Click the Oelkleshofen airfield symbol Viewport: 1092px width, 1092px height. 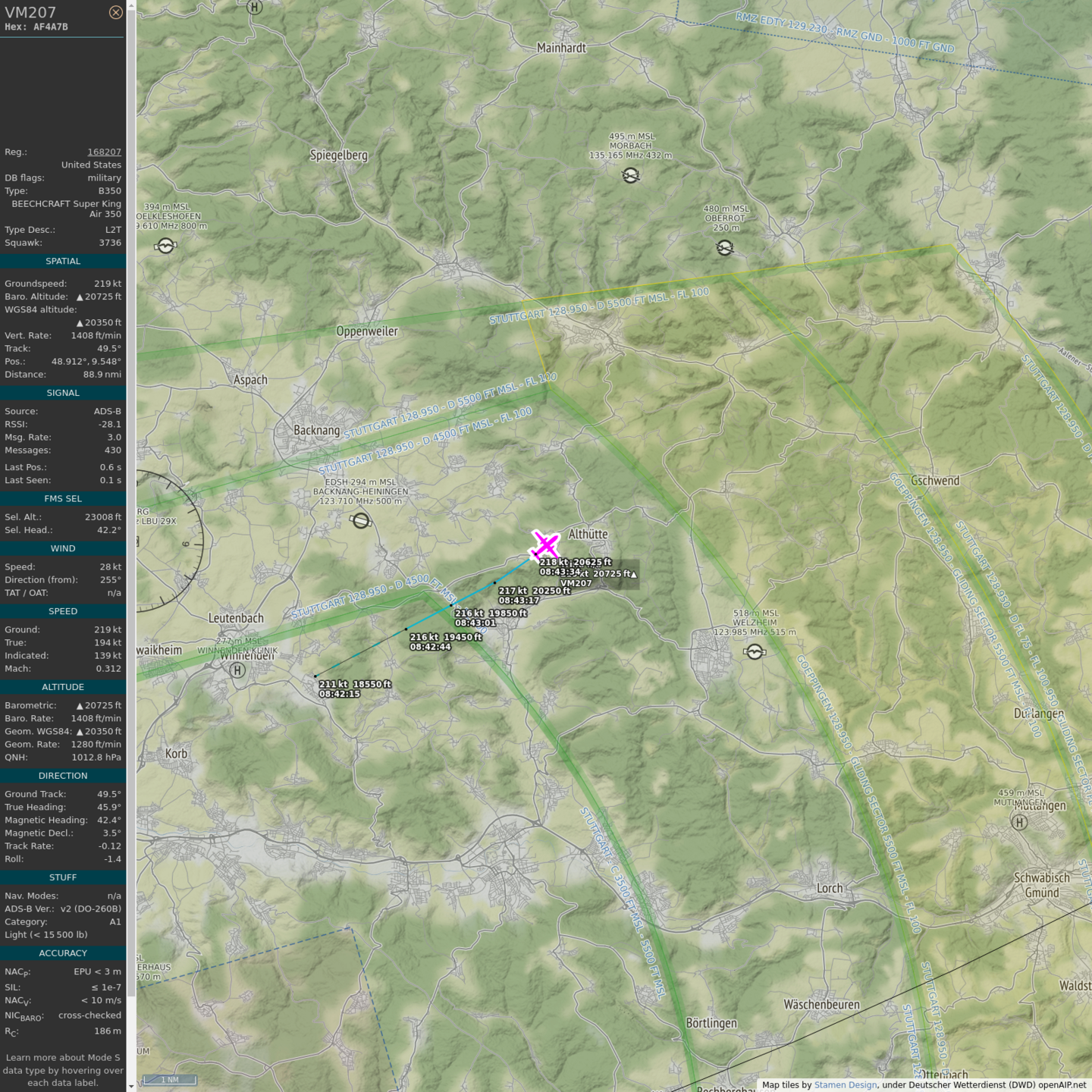(165, 246)
